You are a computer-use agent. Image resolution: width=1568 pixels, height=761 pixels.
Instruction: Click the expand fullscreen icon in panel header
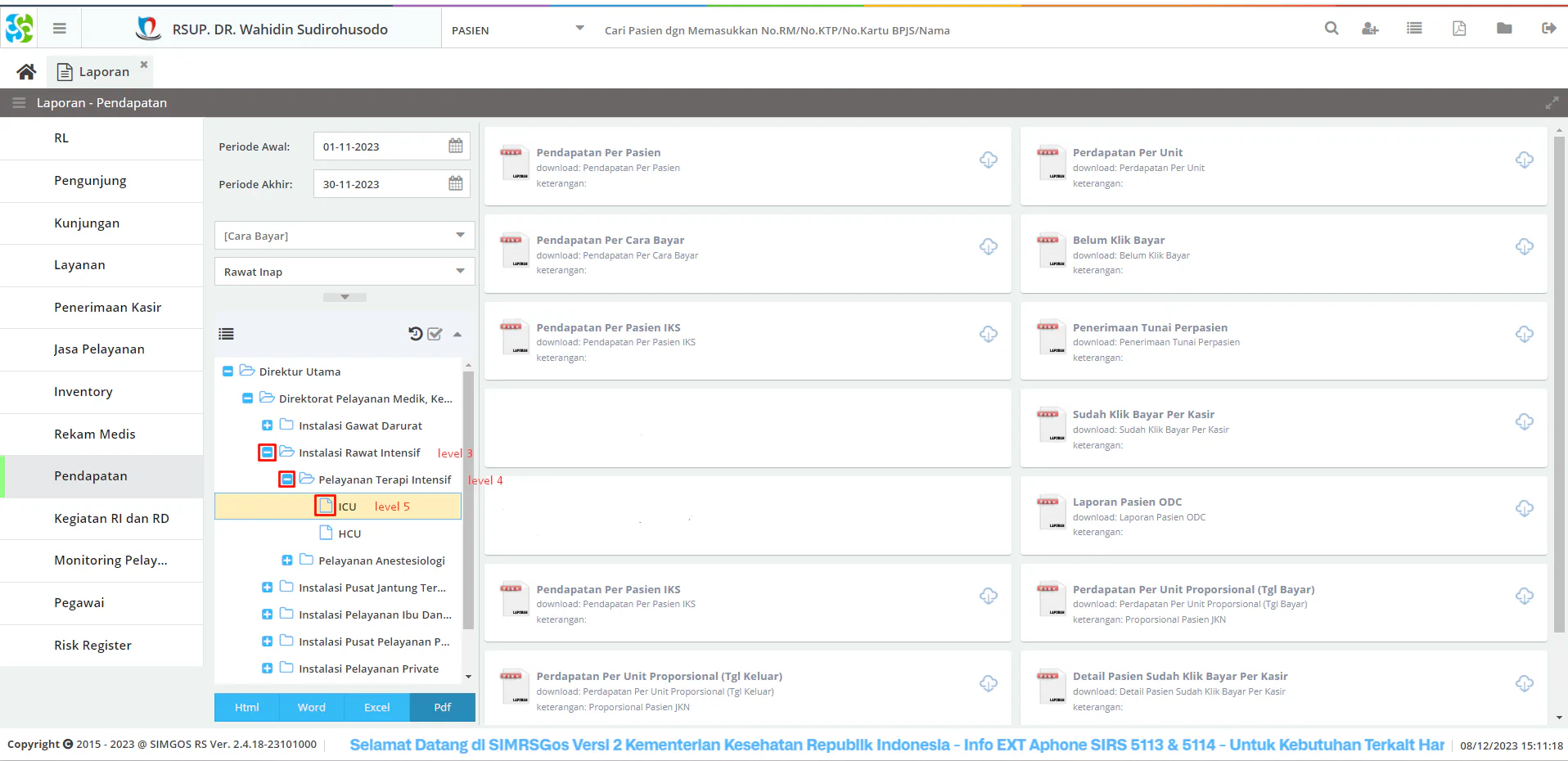1552,103
